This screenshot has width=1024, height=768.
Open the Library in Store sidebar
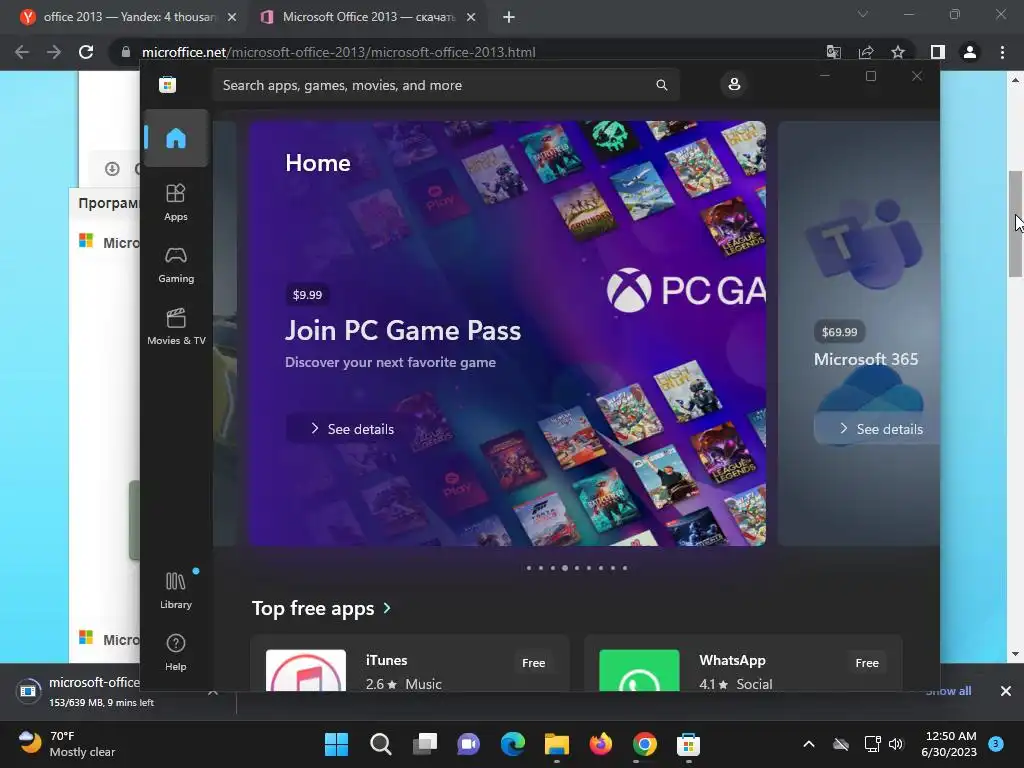pos(176,590)
